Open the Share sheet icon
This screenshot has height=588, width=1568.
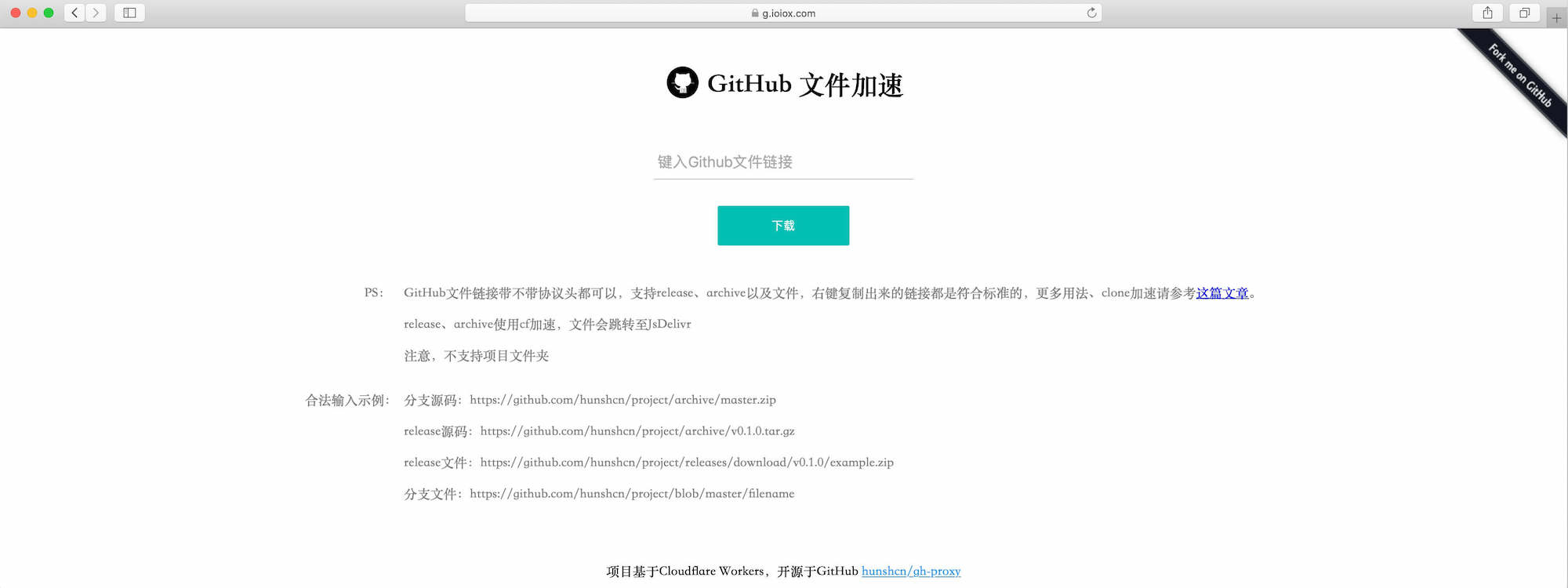[1487, 13]
